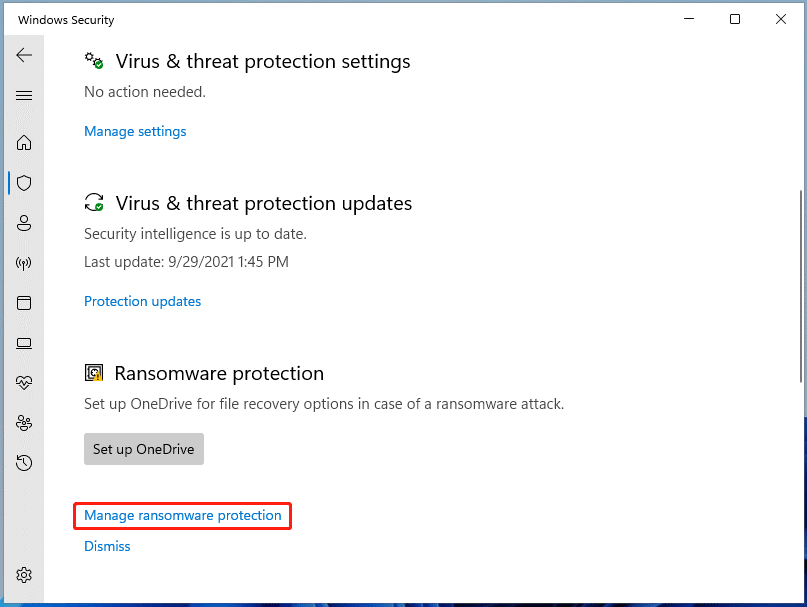Select Manage ransomware protection
The image size is (807, 607).
182,515
